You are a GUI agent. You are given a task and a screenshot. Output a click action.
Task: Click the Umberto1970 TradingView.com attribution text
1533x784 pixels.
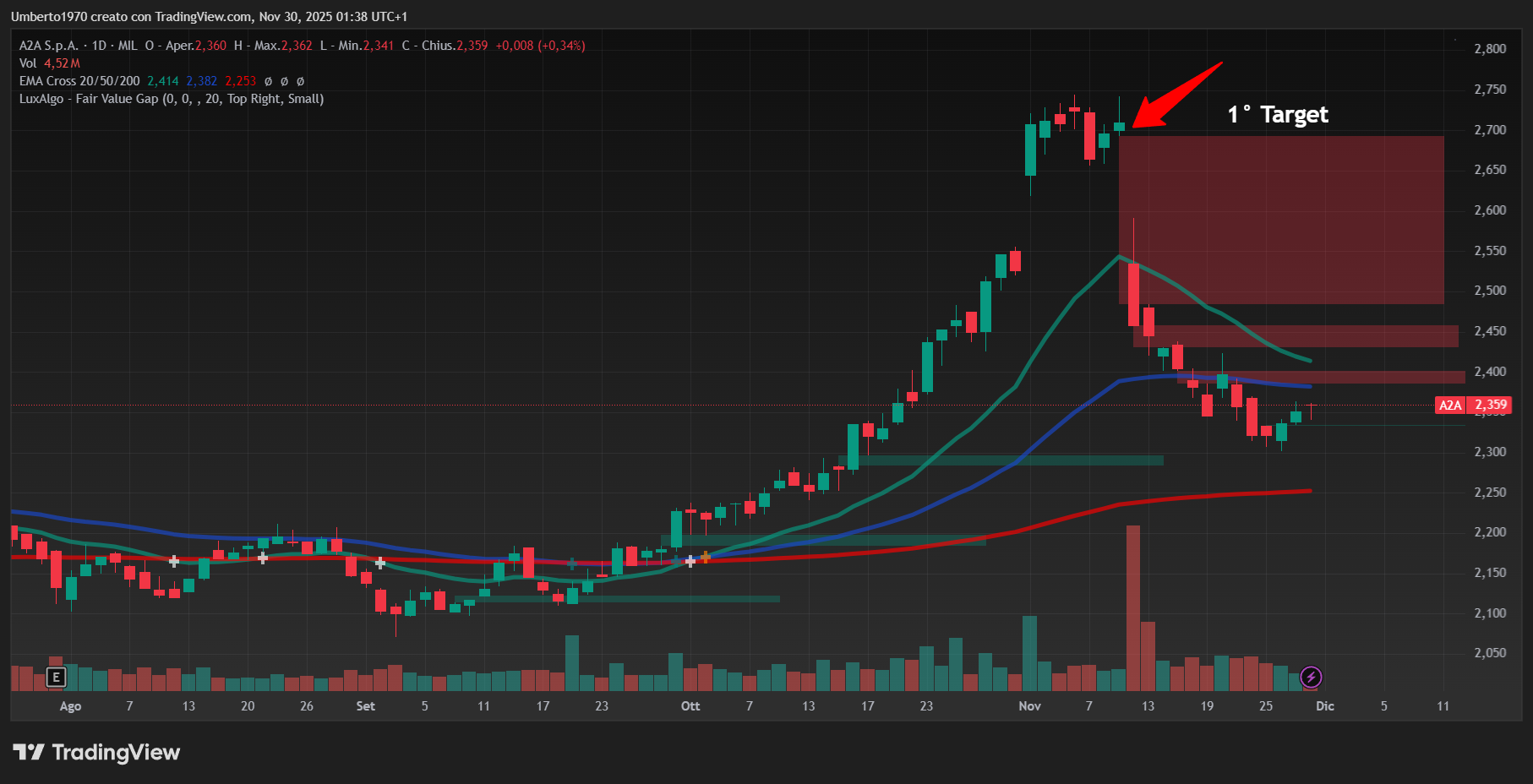click(209, 17)
